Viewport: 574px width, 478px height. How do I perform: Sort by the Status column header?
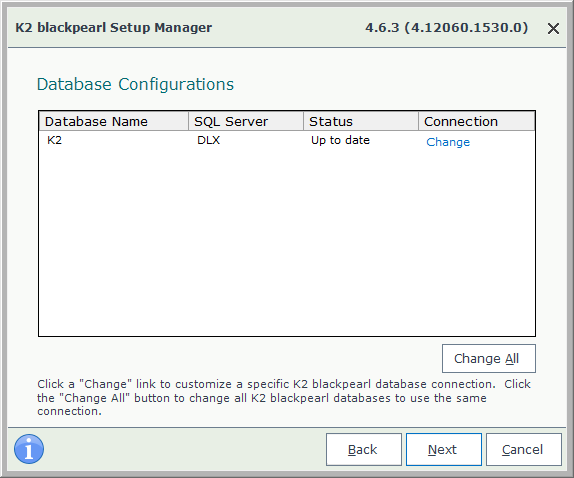pyautogui.click(x=361, y=121)
